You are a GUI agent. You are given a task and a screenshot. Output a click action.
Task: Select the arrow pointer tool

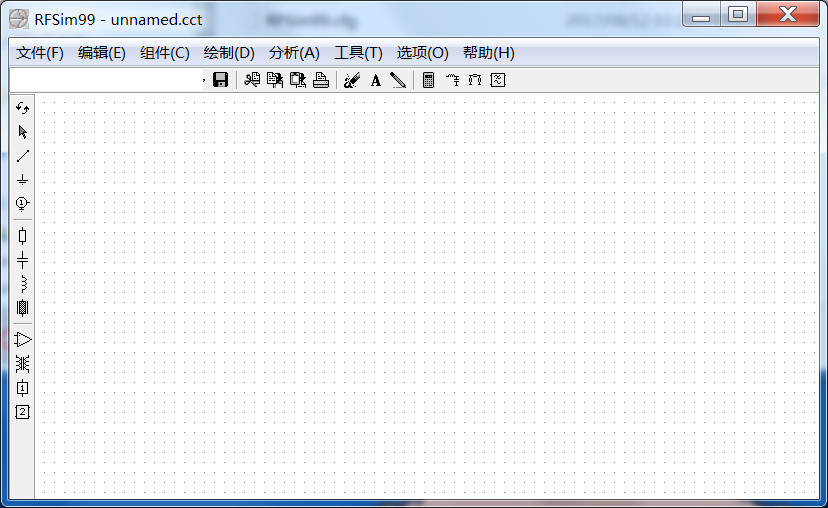pos(22,131)
